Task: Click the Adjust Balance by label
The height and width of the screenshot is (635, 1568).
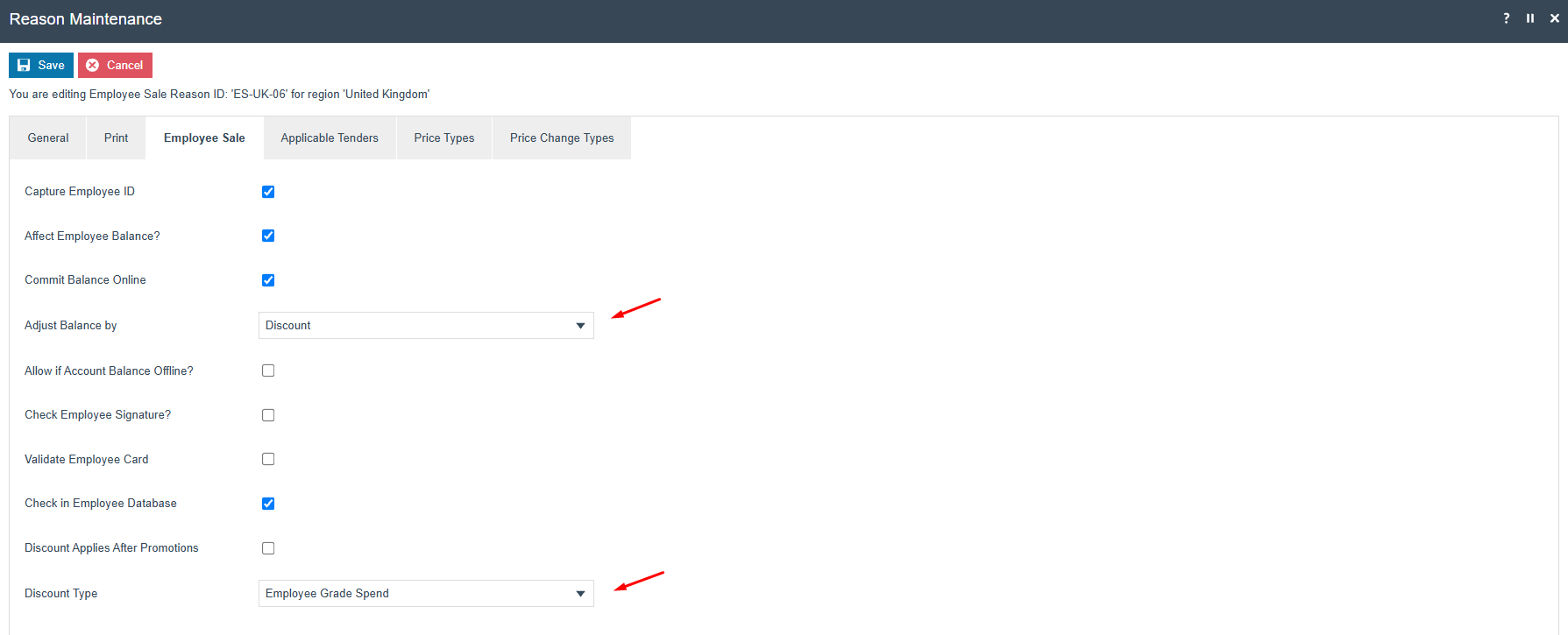Action: pyautogui.click(x=71, y=325)
